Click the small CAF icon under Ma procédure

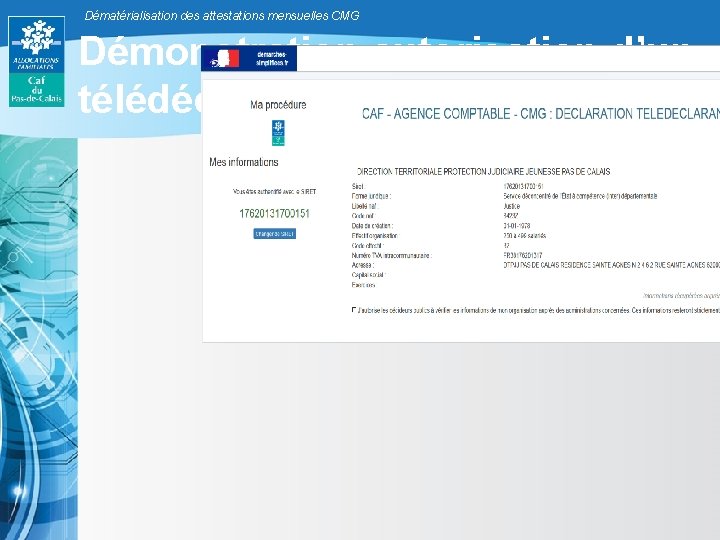(278, 133)
